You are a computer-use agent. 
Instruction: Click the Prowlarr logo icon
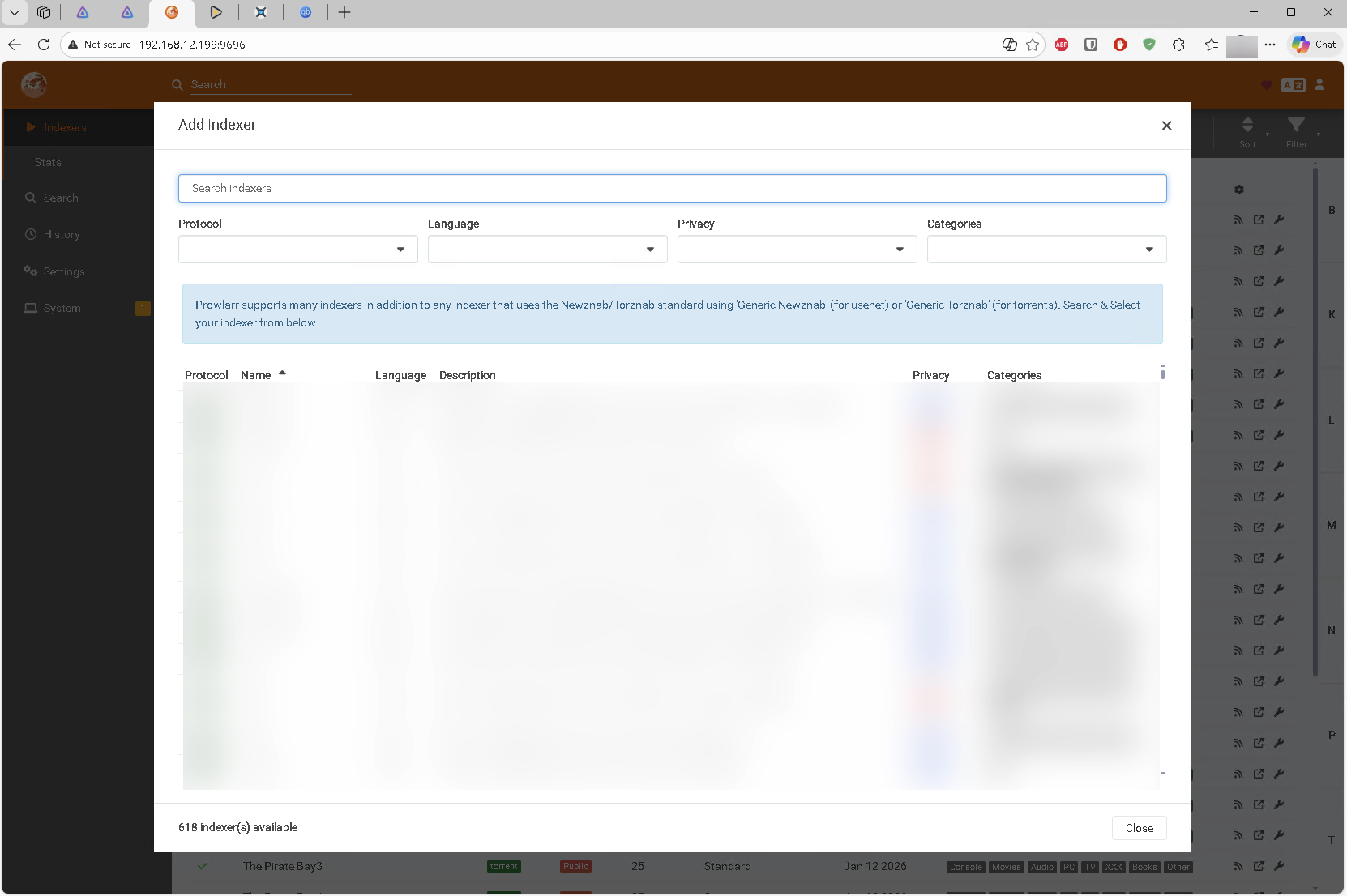[34, 84]
